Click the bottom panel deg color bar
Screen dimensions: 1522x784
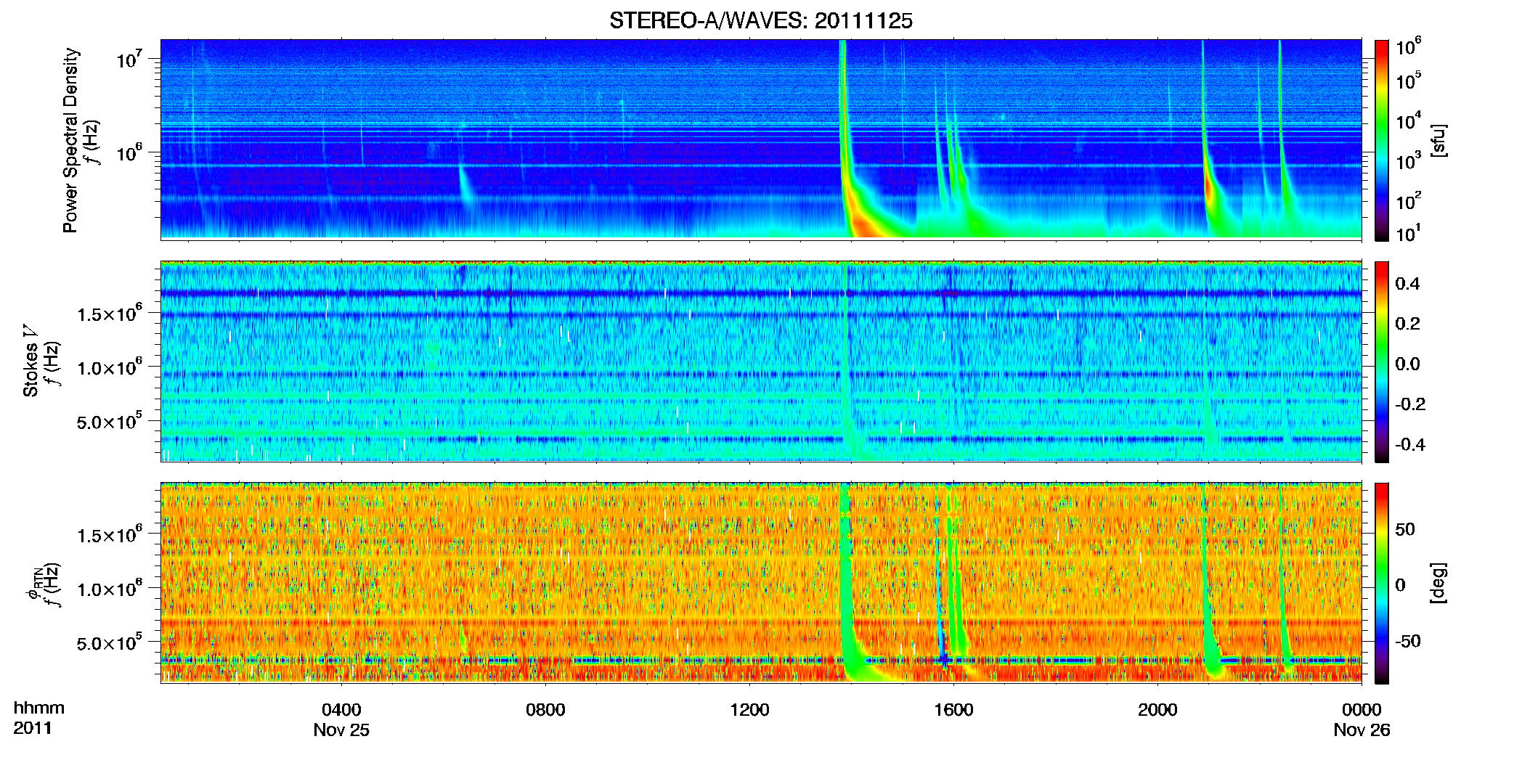click(1382, 583)
